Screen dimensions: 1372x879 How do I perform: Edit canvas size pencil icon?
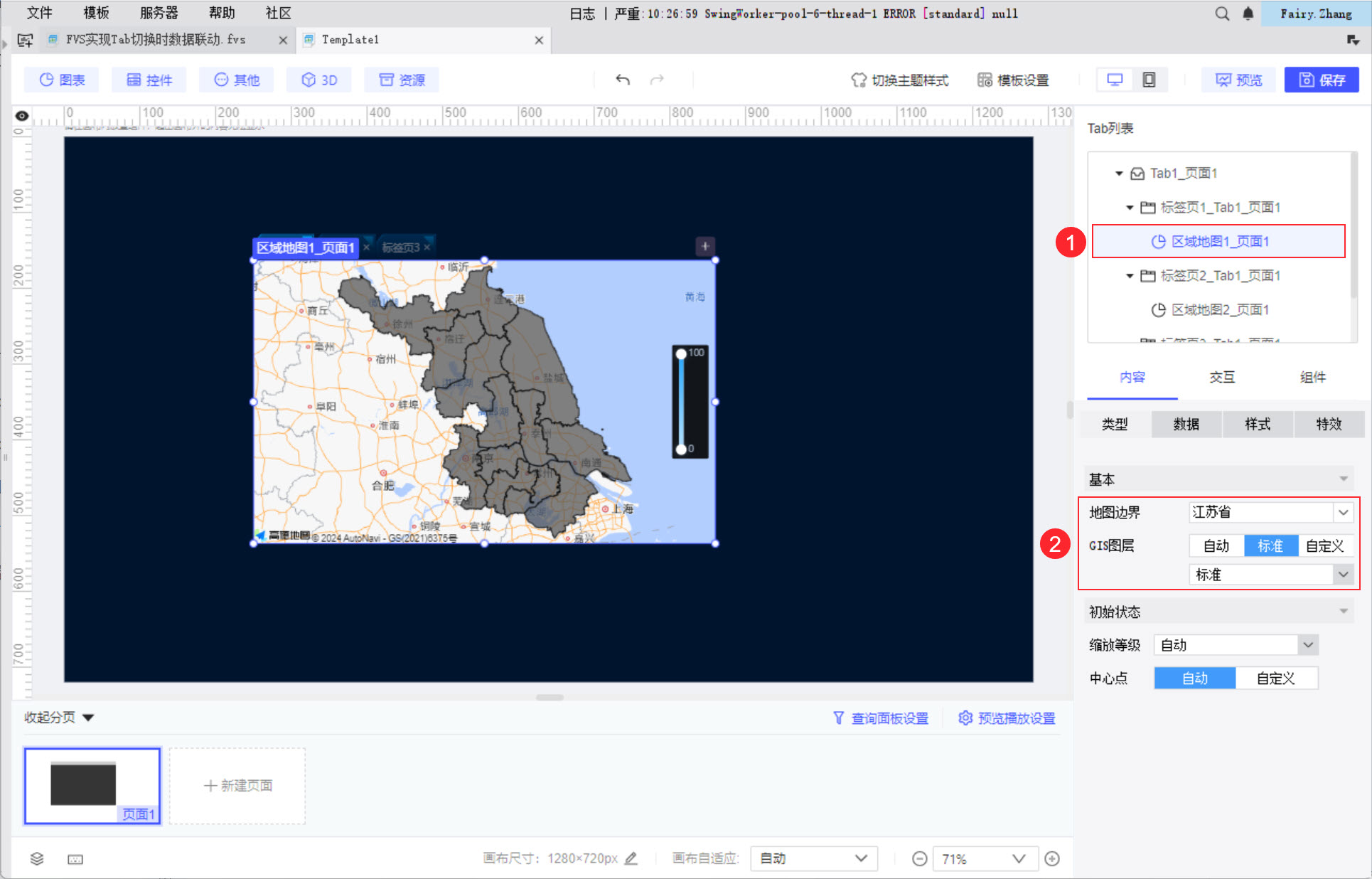(x=631, y=858)
